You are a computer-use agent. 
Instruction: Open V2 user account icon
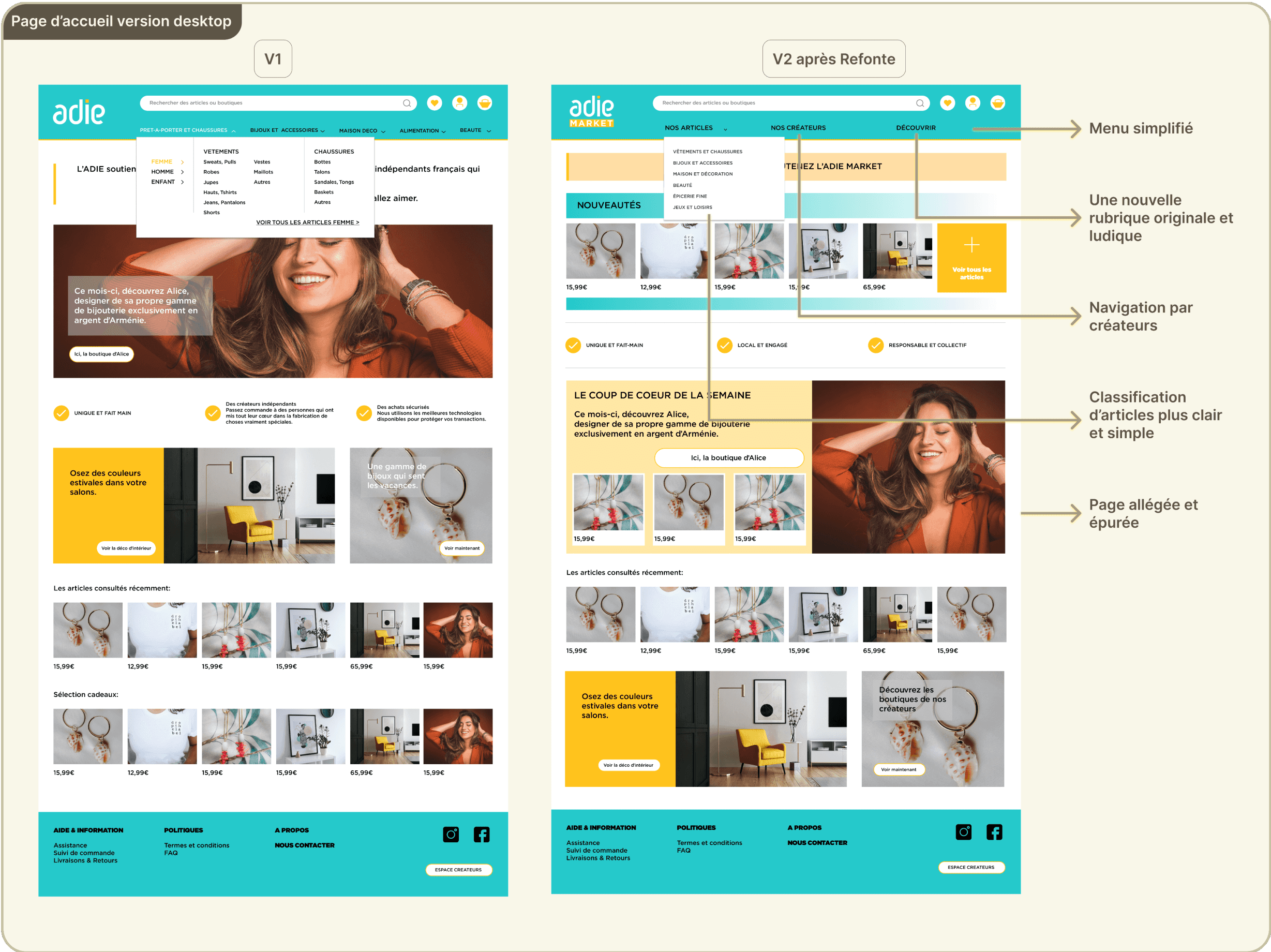973,103
